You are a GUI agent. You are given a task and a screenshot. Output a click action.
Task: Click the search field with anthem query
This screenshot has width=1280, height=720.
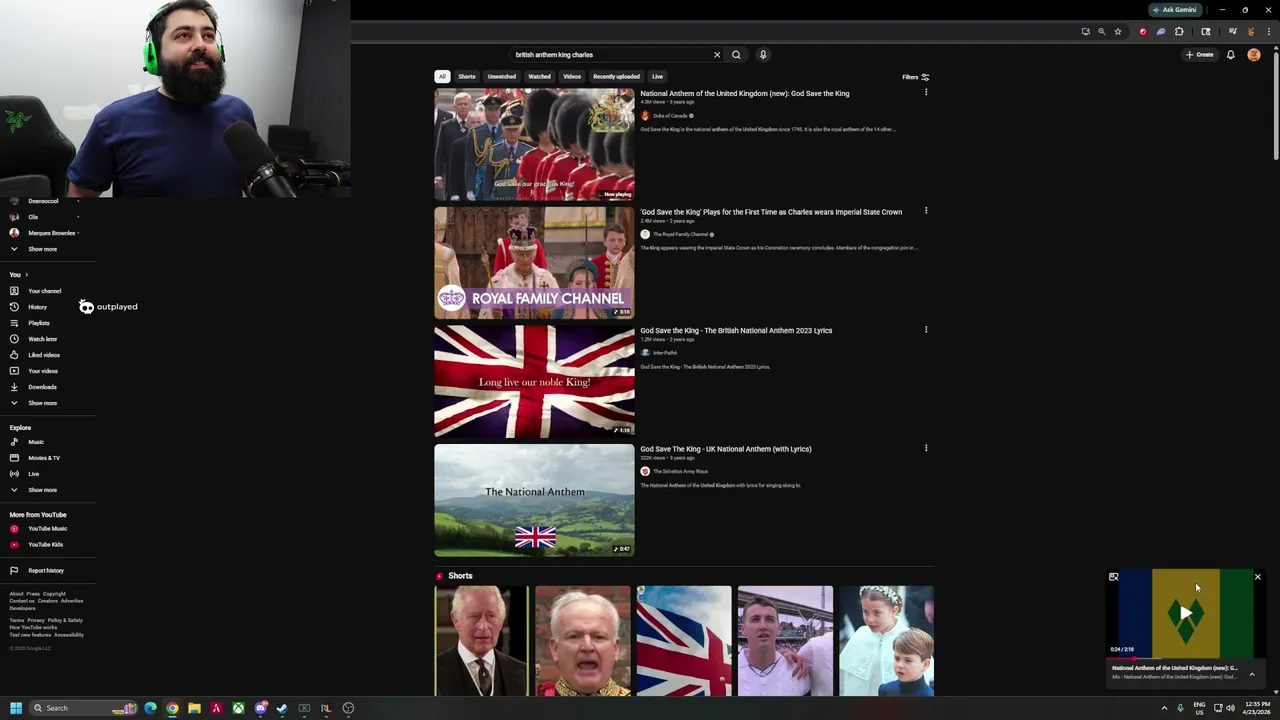pos(610,55)
